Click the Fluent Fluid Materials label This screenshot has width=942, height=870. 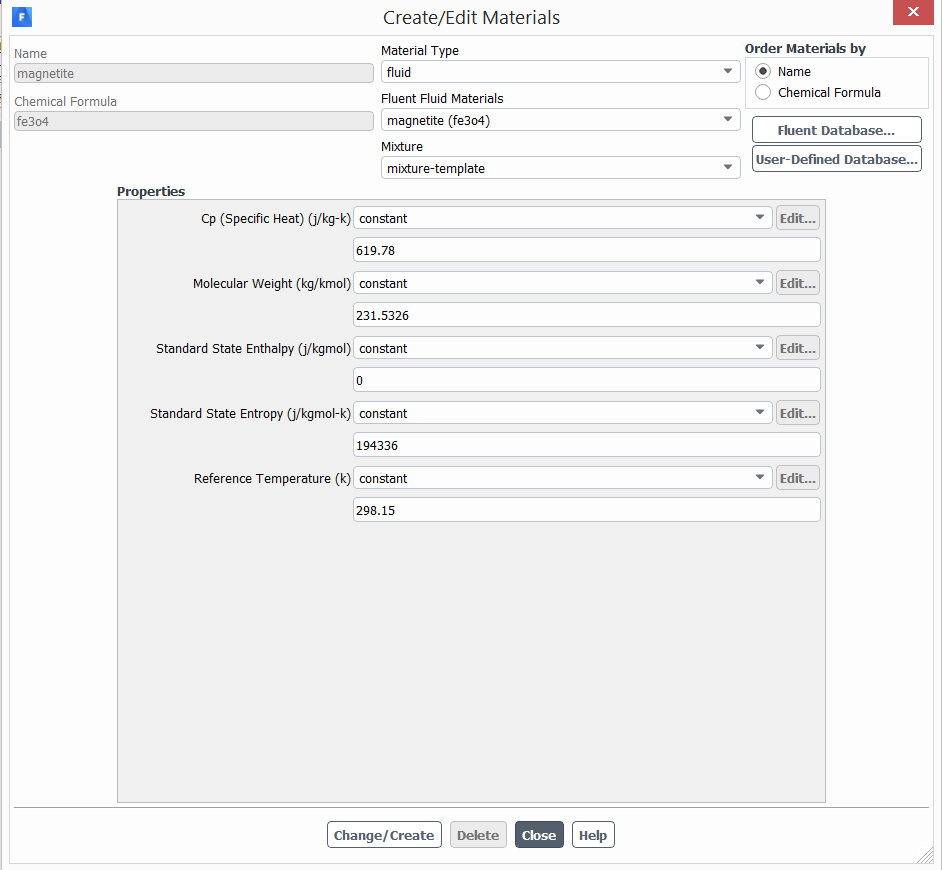click(x=442, y=99)
